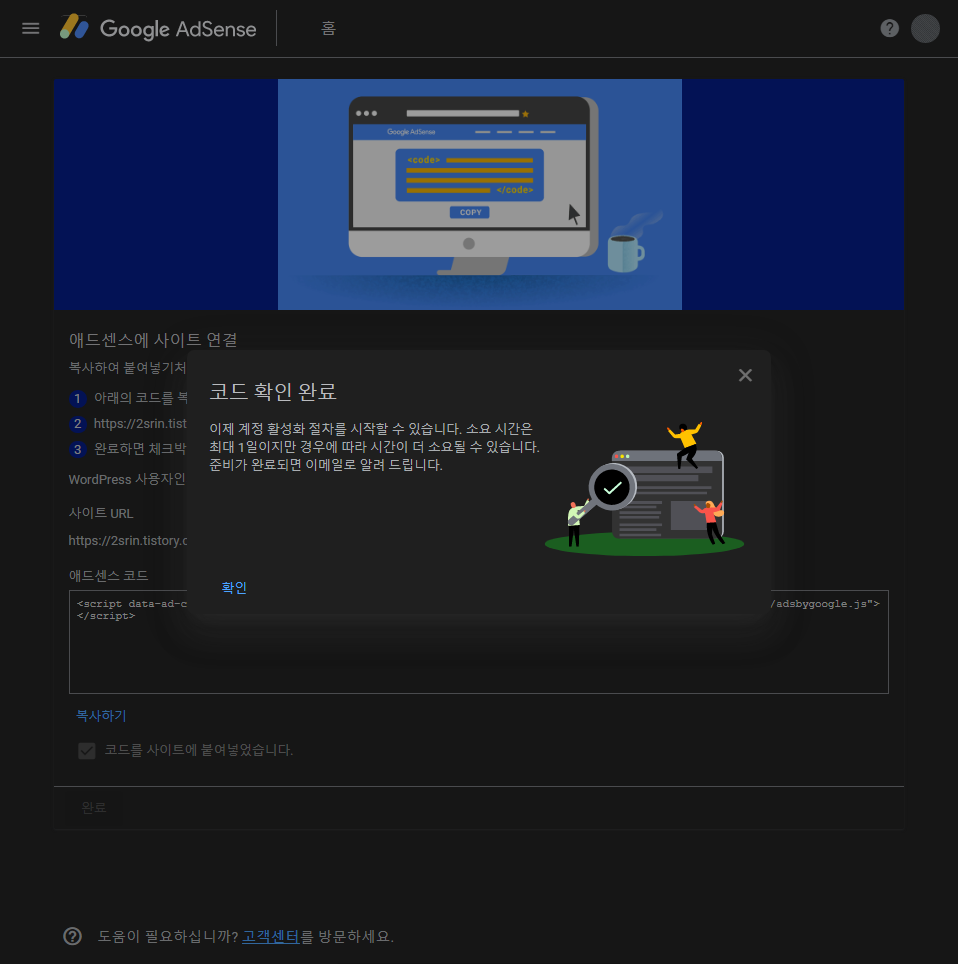
Task: Click the help circle icon in footer
Action: [73, 936]
